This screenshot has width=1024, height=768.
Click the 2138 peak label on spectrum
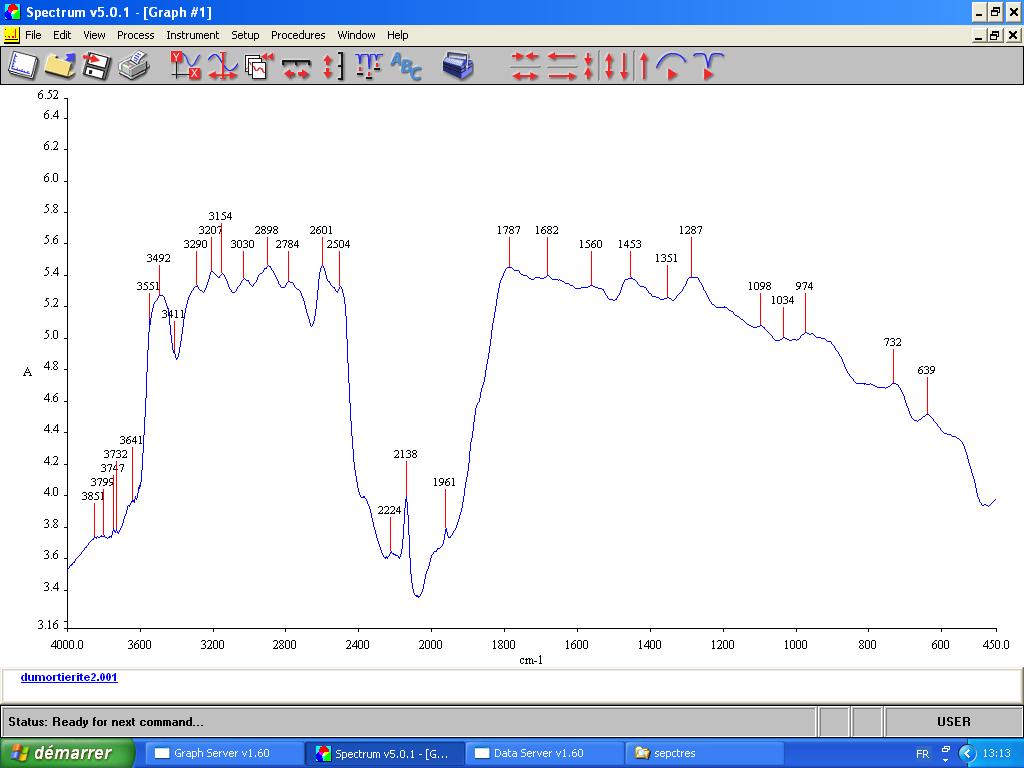point(405,454)
